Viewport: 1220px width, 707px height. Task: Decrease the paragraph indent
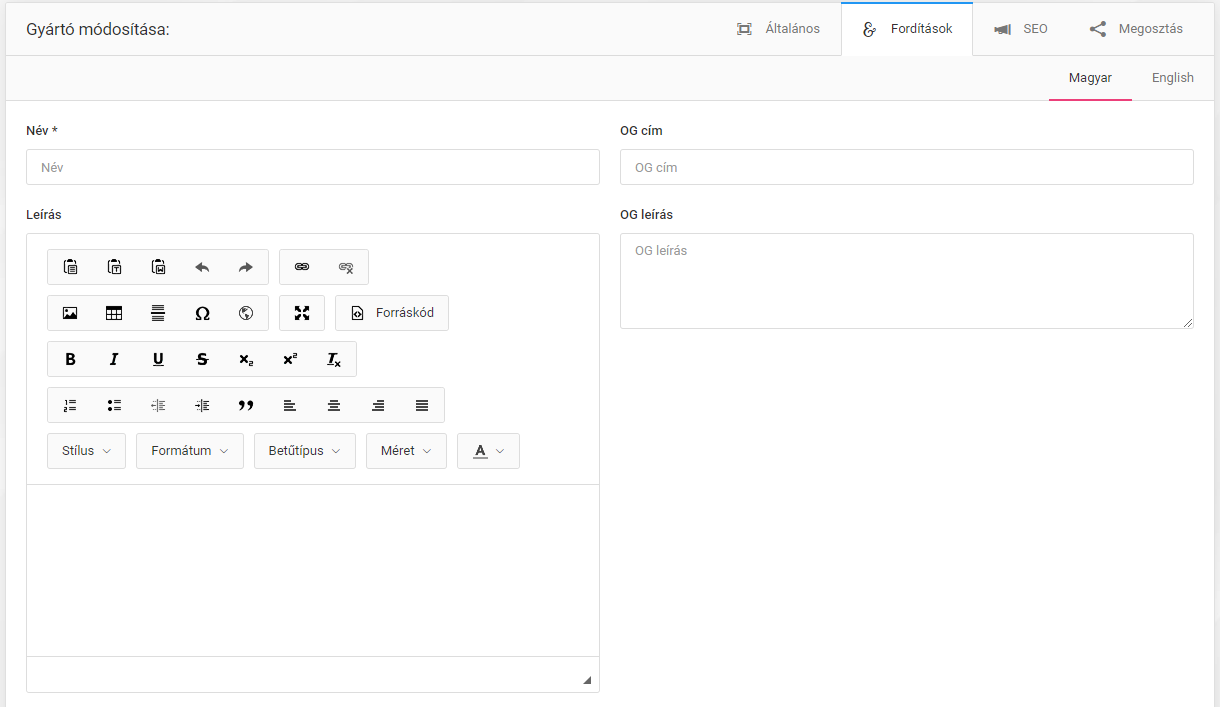[x=158, y=405]
